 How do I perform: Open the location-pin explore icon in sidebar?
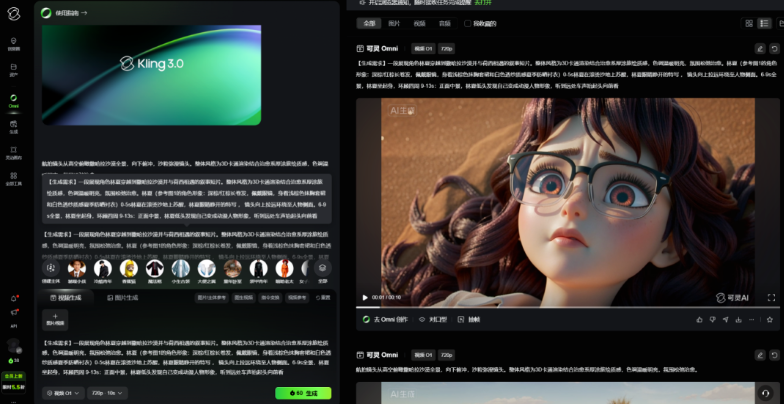pyautogui.click(x=14, y=44)
